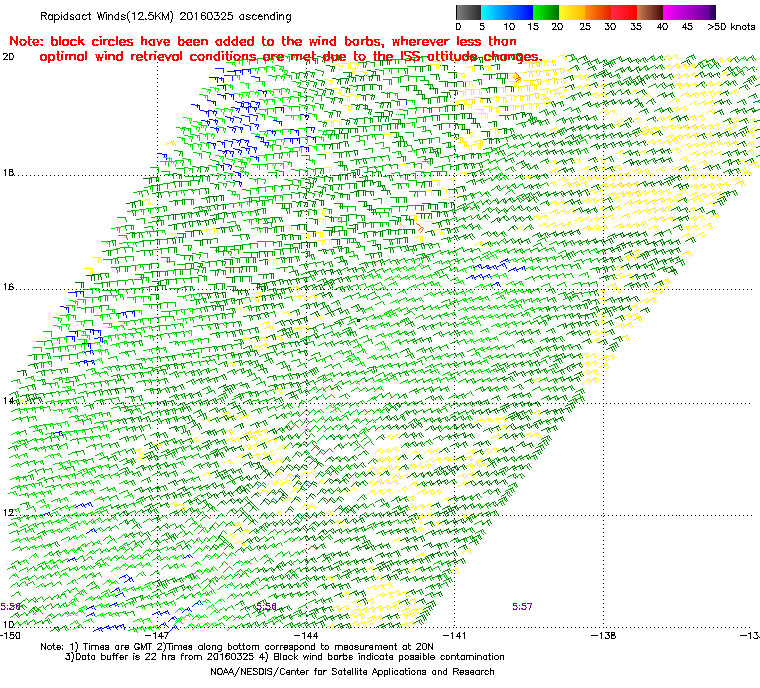Click the latitude label 18

(x=8, y=173)
